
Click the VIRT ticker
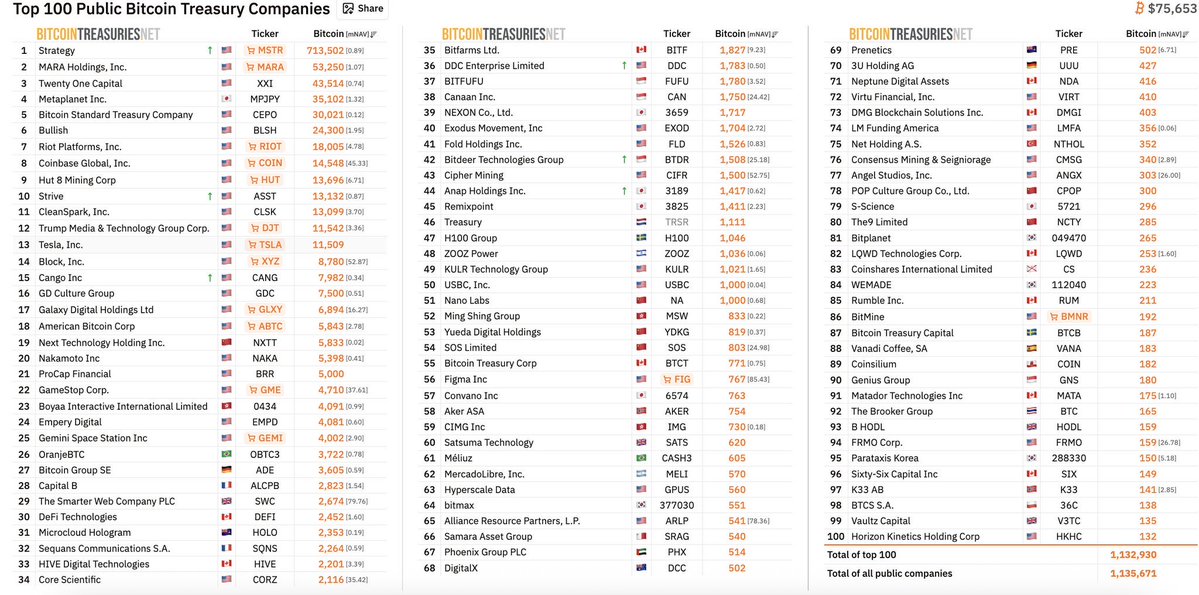coord(1069,97)
